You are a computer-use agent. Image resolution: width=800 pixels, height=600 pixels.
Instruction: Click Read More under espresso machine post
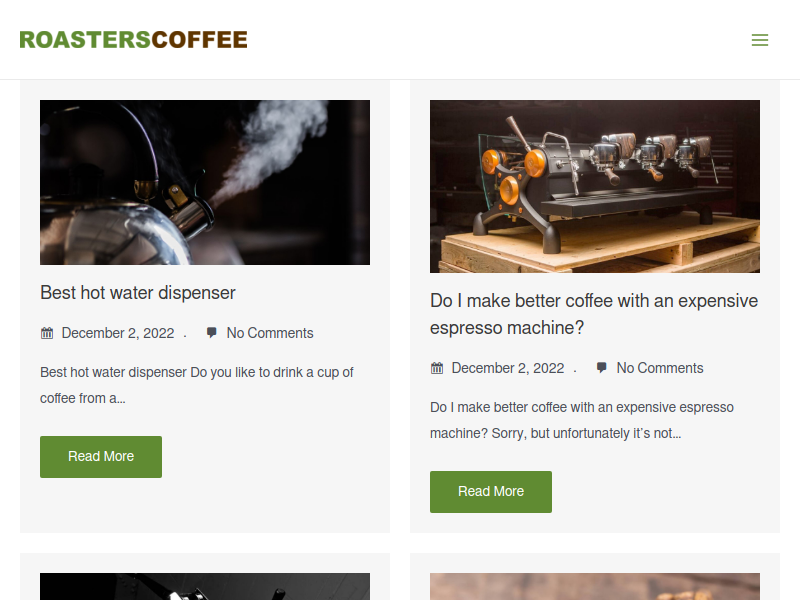(x=491, y=492)
